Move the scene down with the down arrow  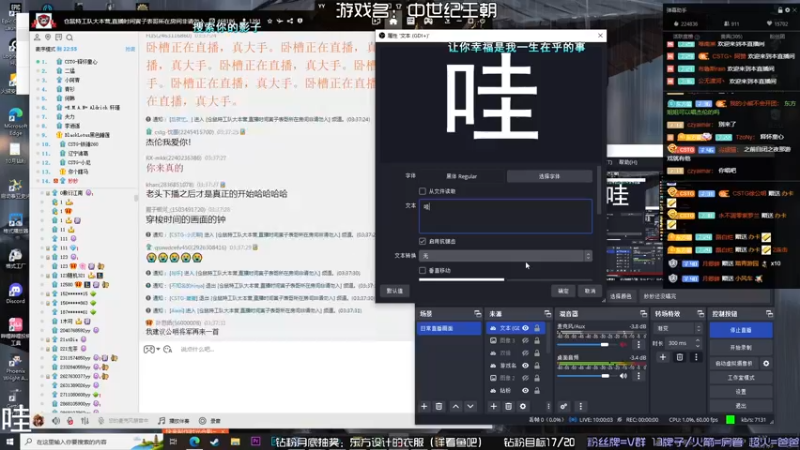(470, 406)
